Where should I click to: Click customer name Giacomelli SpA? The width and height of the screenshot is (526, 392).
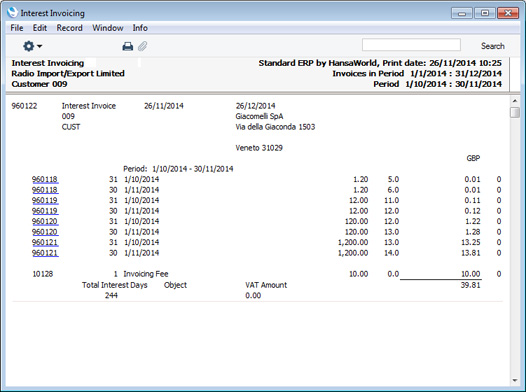[259, 116]
